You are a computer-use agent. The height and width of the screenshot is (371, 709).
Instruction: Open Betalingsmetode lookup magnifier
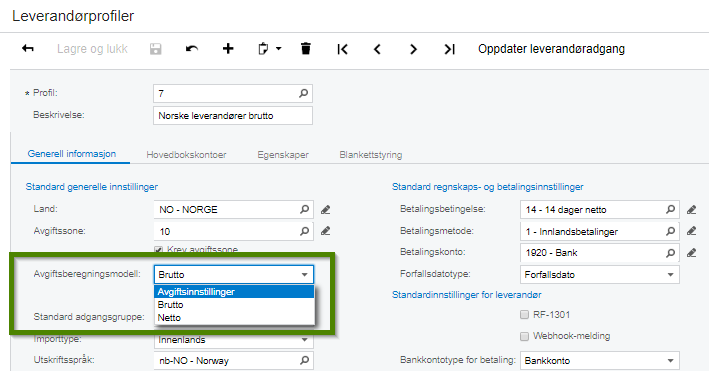coord(671,231)
